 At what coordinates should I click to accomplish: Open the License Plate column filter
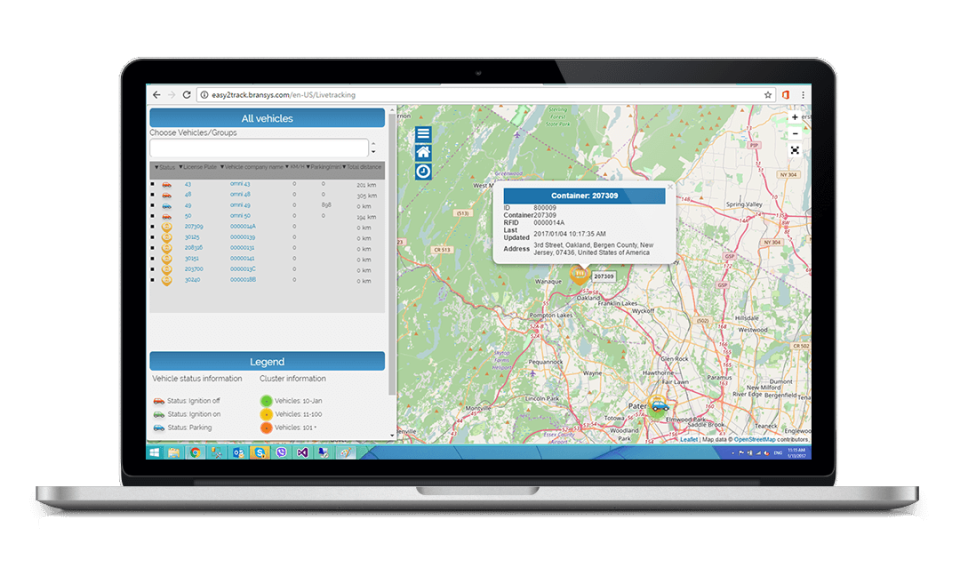pos(182,167)
